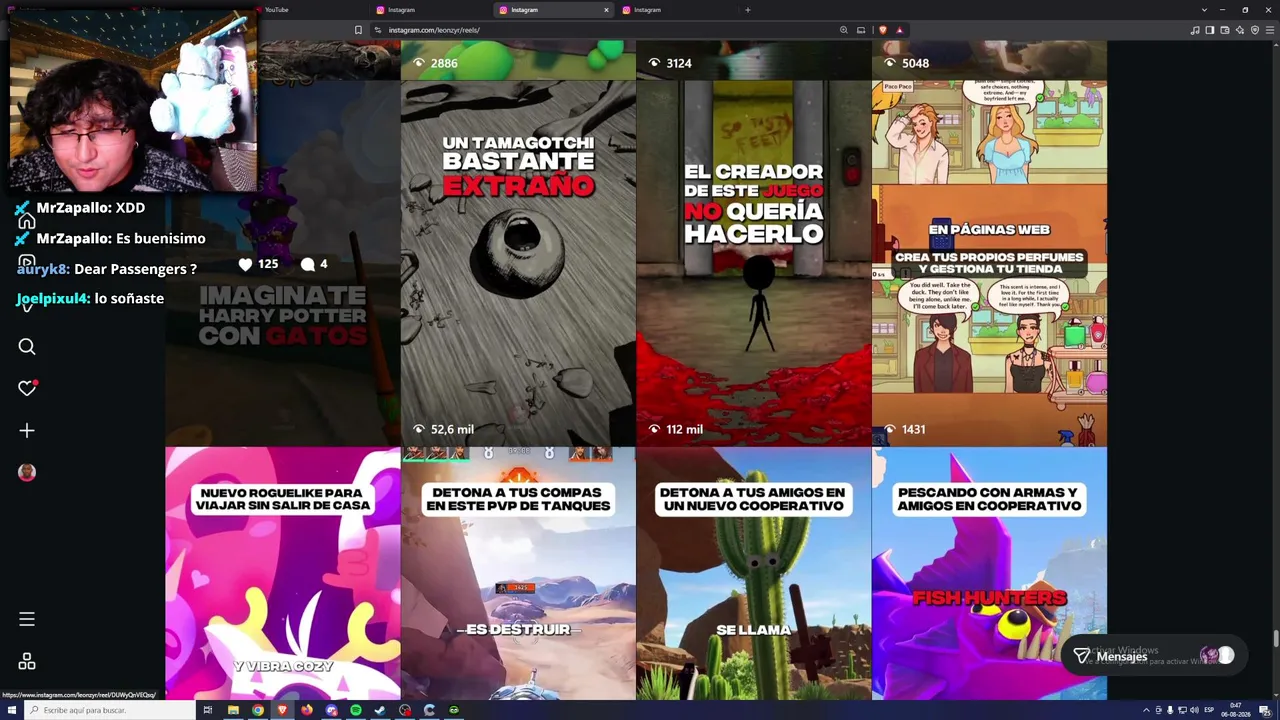Expand the browser tab search chevron
The height and width of the screenshot is (720, 1280).
click(x=1204, y=10)
